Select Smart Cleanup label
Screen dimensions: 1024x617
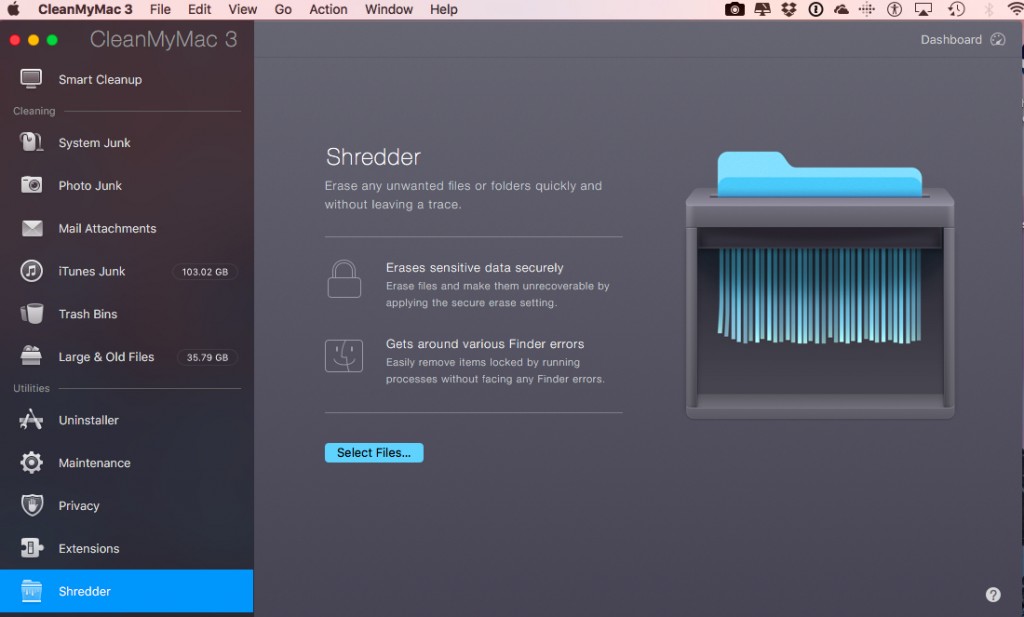pyautogui.click(x=100, y=79)
